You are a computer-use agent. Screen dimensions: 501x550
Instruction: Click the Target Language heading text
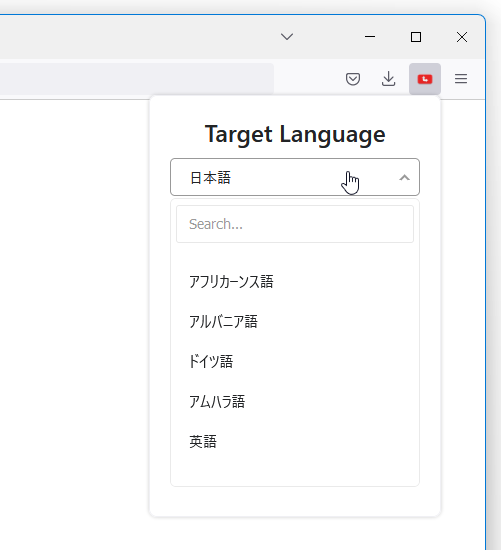[x=295, y=134]
